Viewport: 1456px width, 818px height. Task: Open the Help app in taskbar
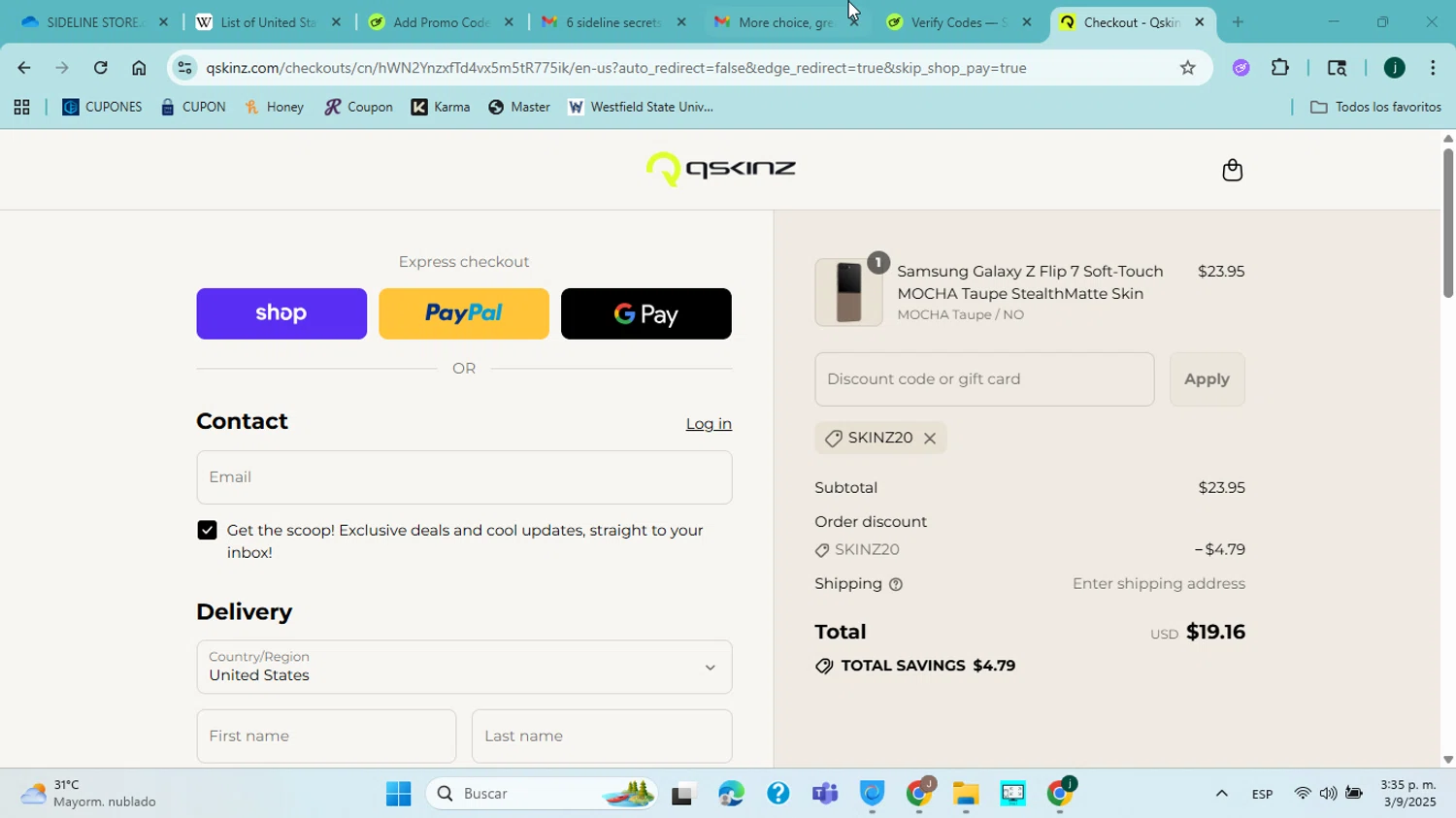[x=778, y=794]
